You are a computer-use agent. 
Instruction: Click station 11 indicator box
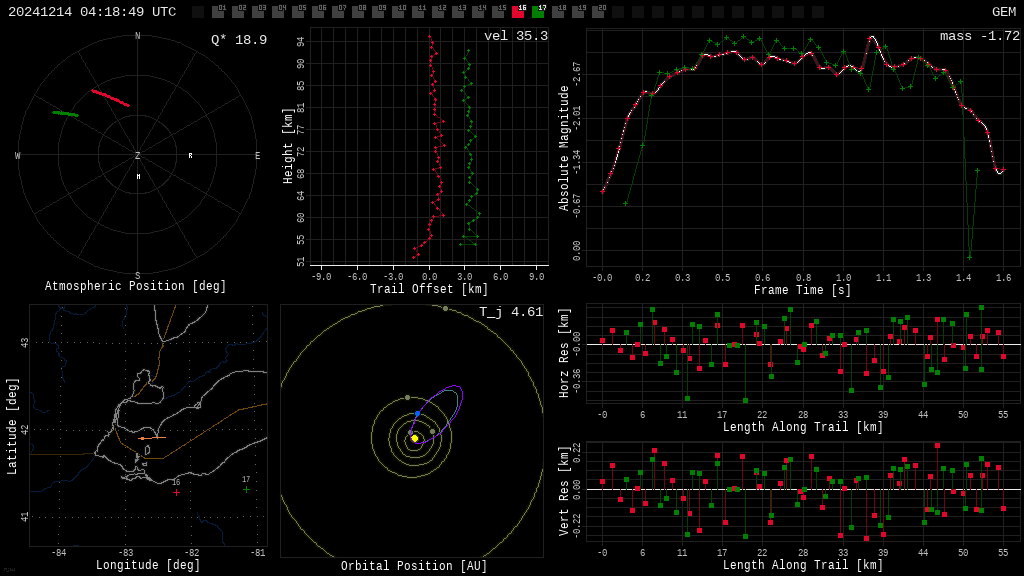click(x=418, y=12)
